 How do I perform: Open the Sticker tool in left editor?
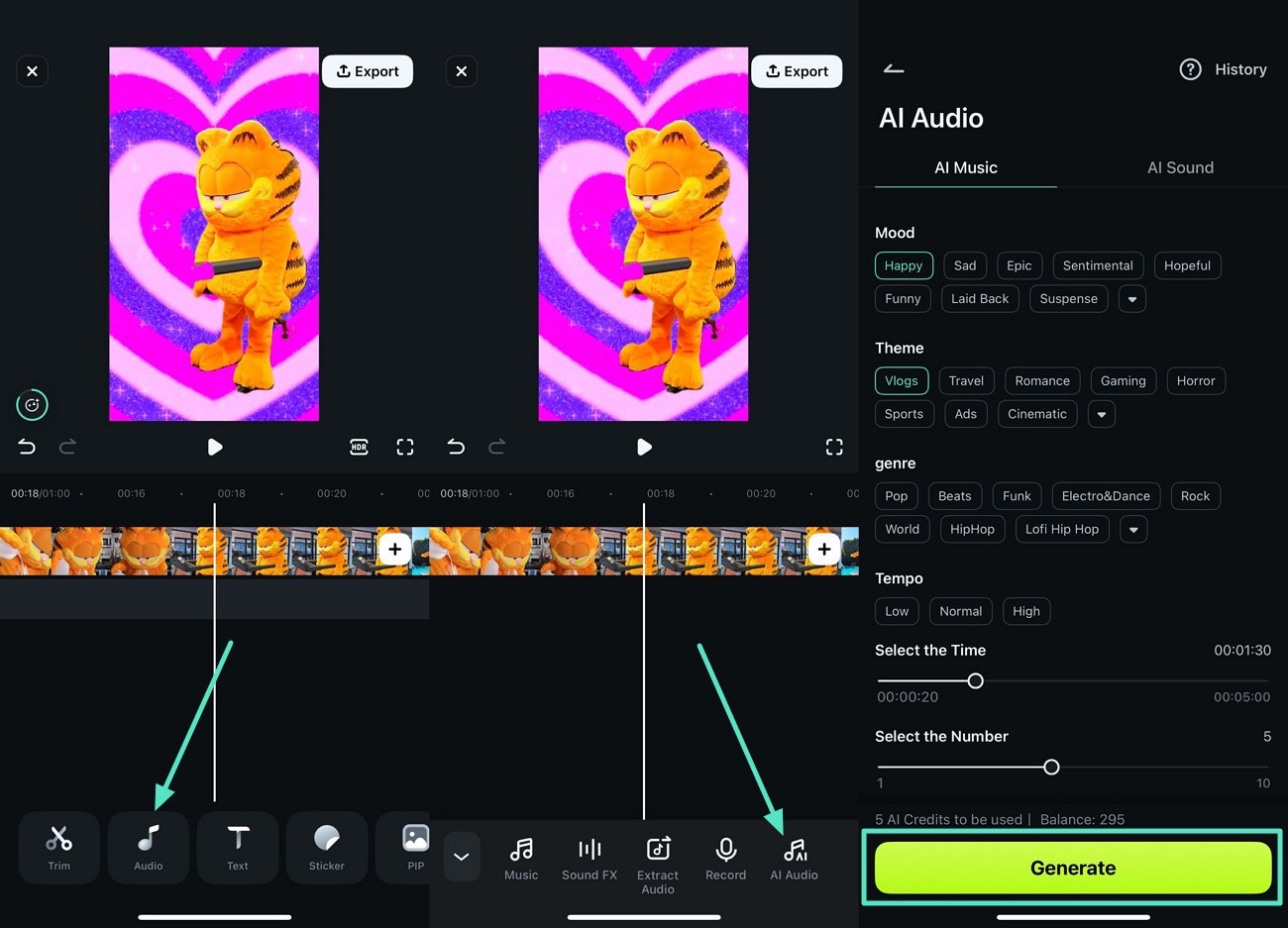click(x=327, y=848)
